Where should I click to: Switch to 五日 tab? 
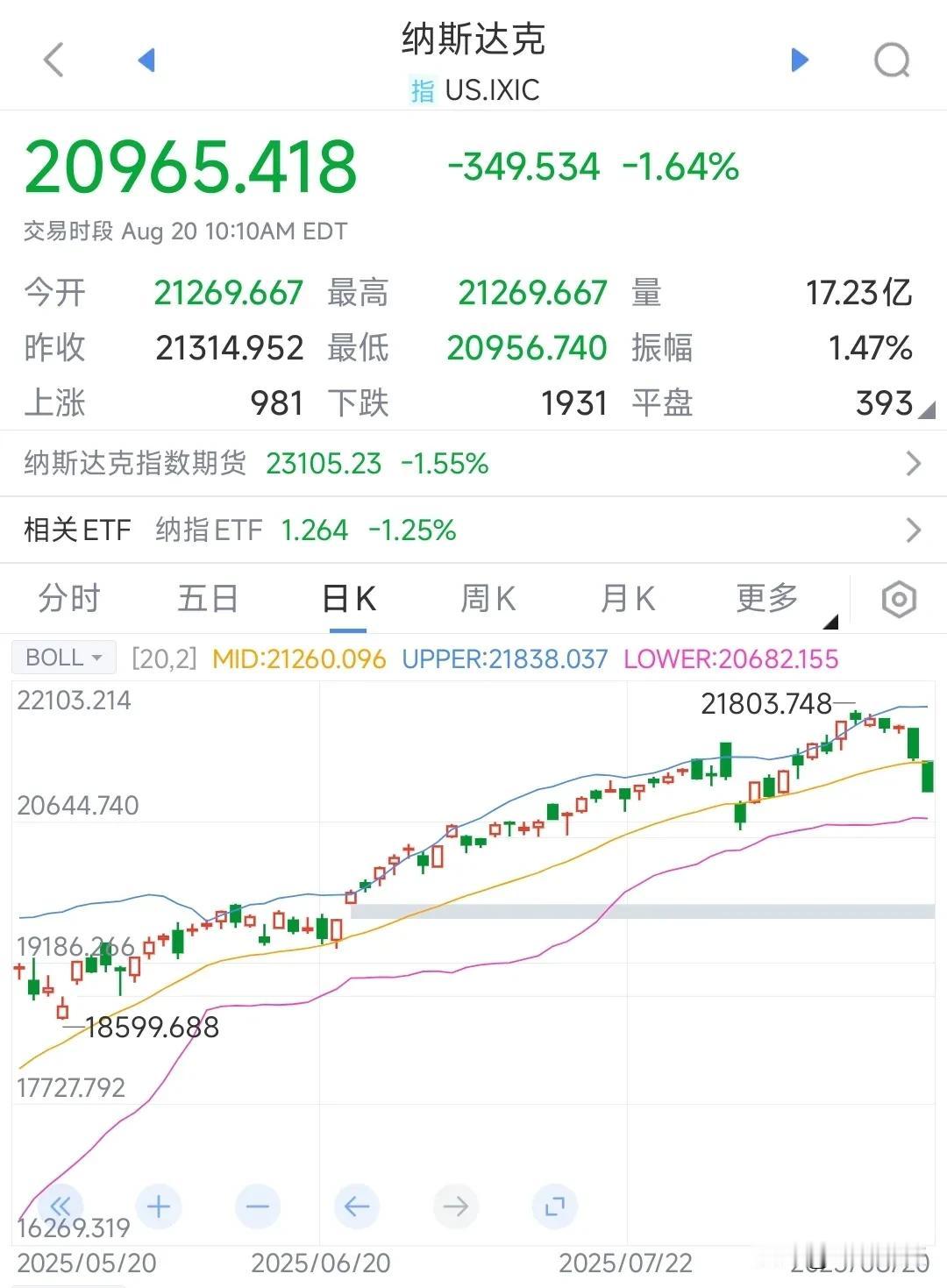click(x=208, y=598)
